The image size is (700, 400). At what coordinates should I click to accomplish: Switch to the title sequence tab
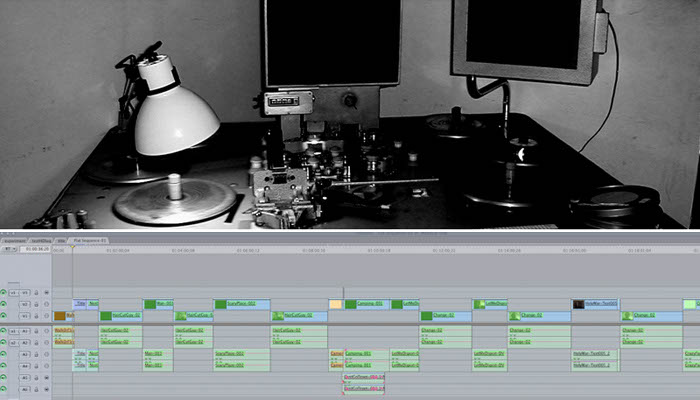61,241
